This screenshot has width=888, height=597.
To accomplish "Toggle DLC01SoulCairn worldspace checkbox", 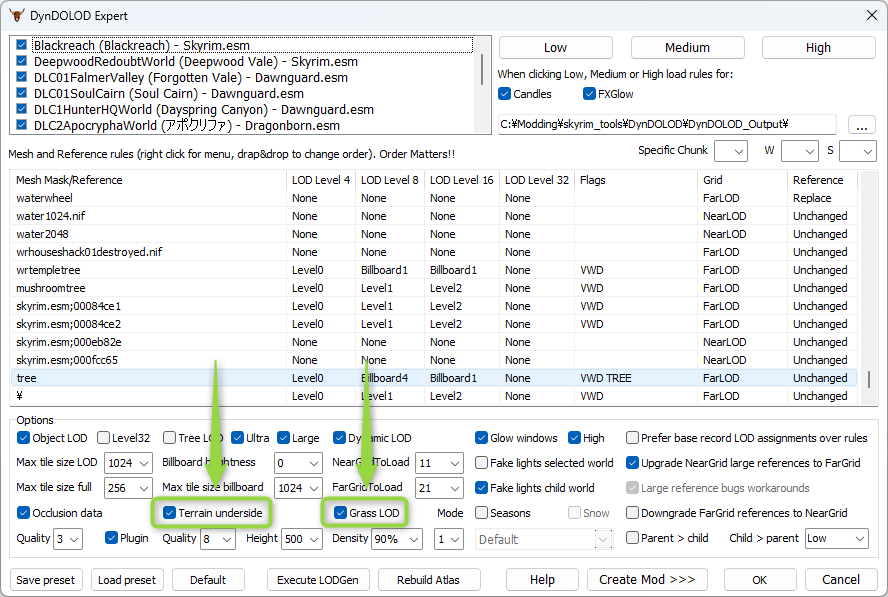I will click(x=22, y=93).
